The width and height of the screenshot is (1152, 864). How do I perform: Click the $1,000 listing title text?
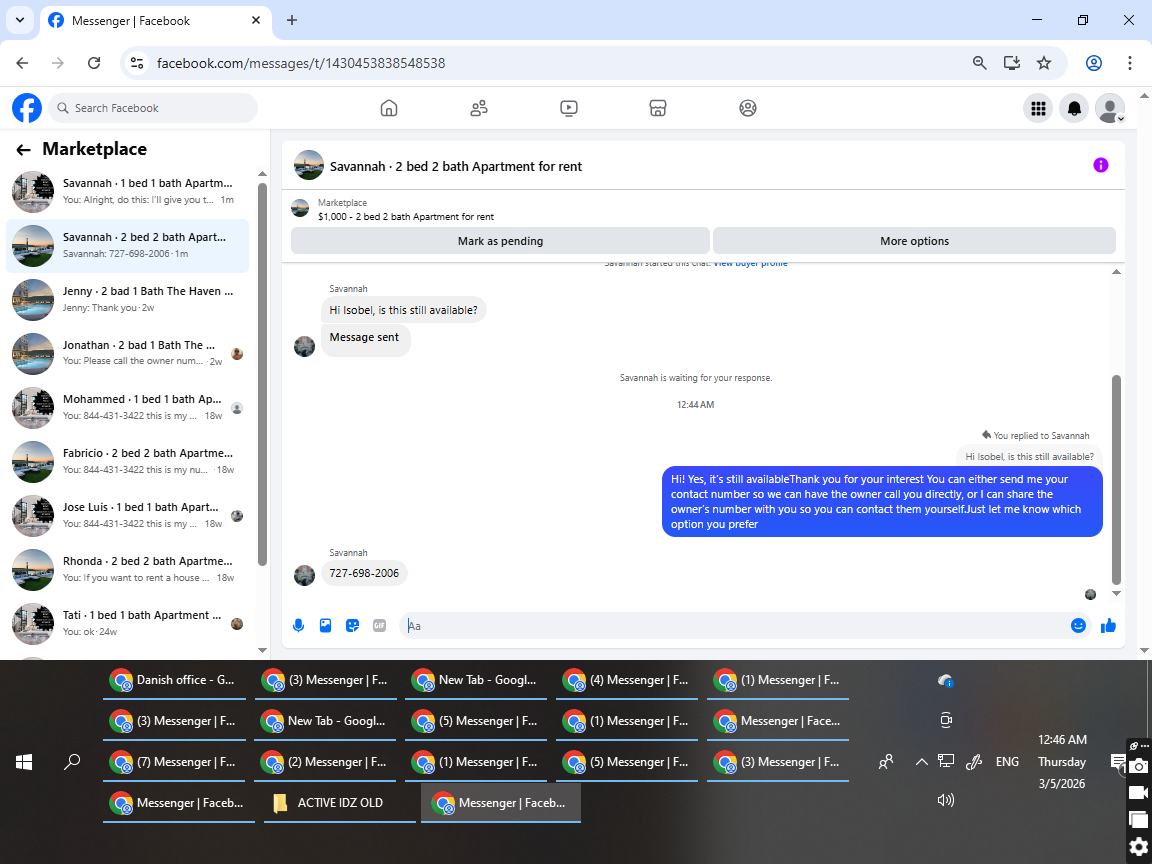(406, 217)
